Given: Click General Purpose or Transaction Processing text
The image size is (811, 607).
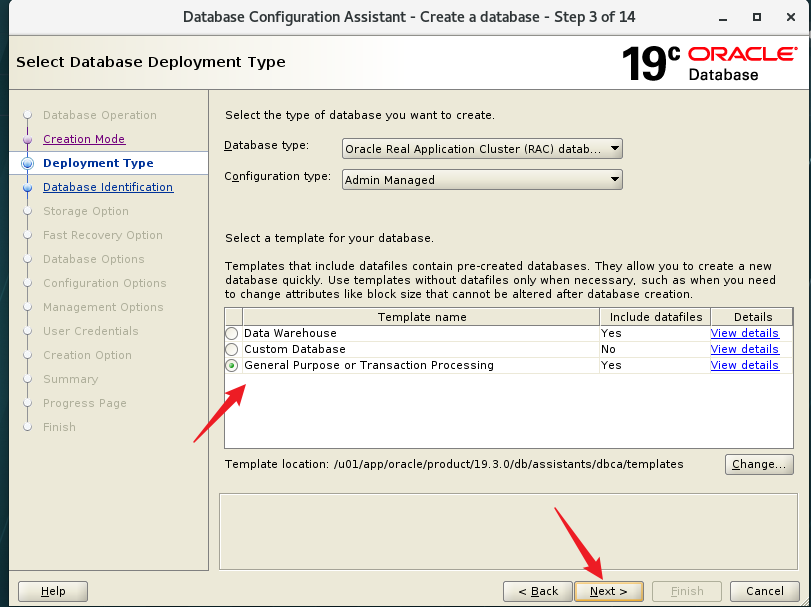Looking at the screenshot, I should click(x=369, y=366).
